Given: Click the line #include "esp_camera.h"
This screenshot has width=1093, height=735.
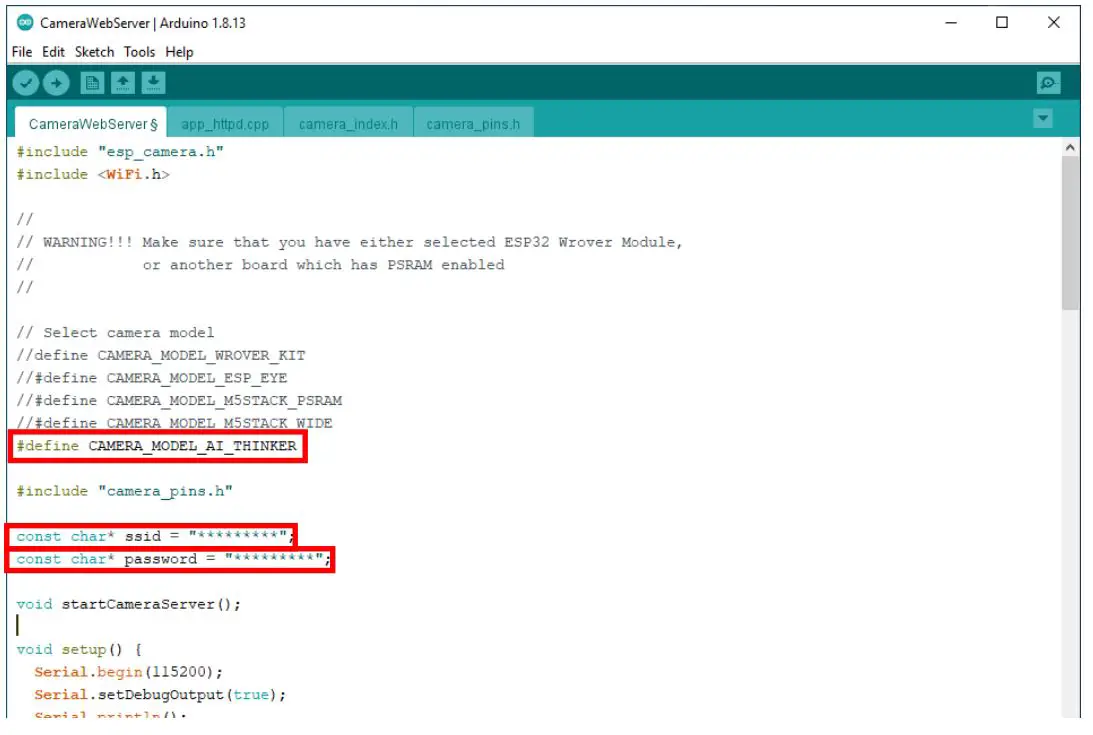Looking at the screenshot, I should coord(120,152).
